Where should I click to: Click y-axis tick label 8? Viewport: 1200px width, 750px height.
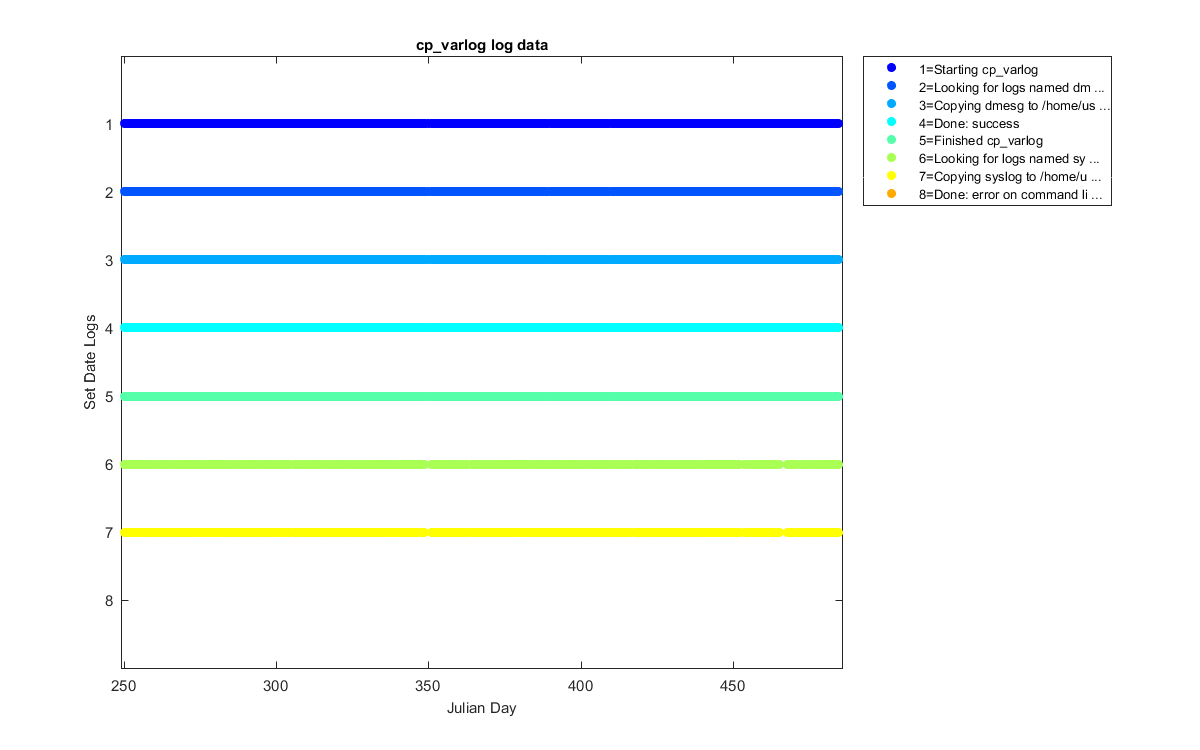(x=108, y=600)
